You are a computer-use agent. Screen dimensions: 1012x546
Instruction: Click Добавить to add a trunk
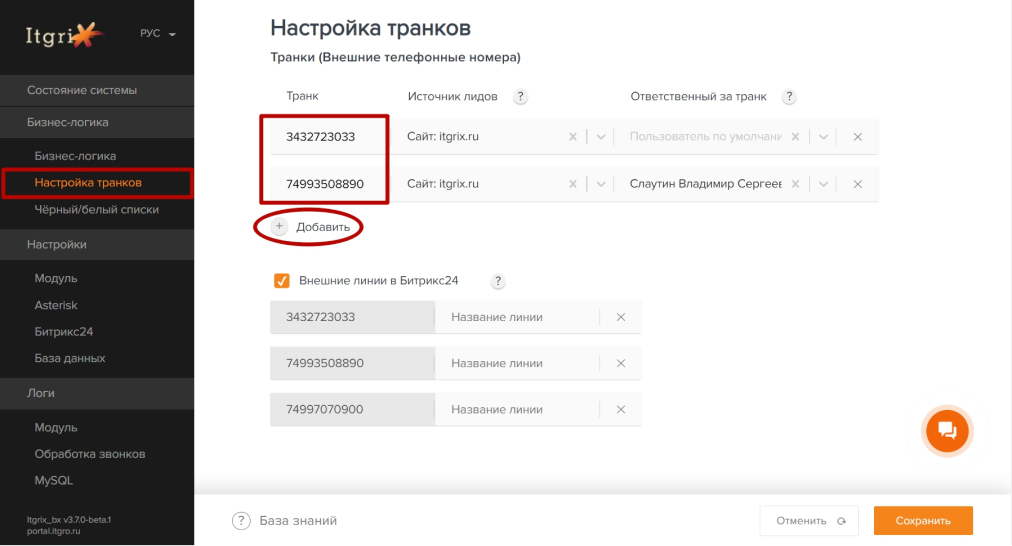tap(314, 227)
